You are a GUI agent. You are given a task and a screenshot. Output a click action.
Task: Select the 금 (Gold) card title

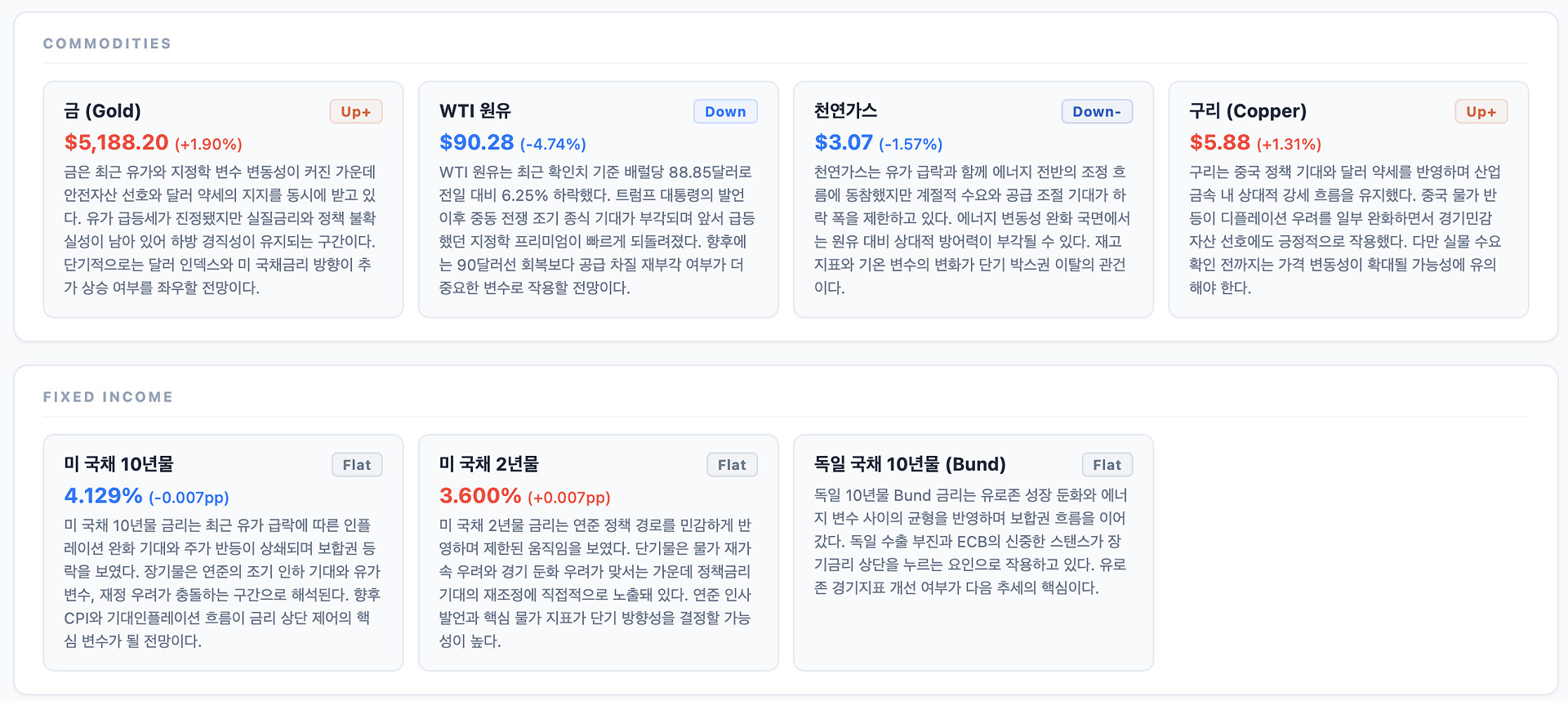102,111
